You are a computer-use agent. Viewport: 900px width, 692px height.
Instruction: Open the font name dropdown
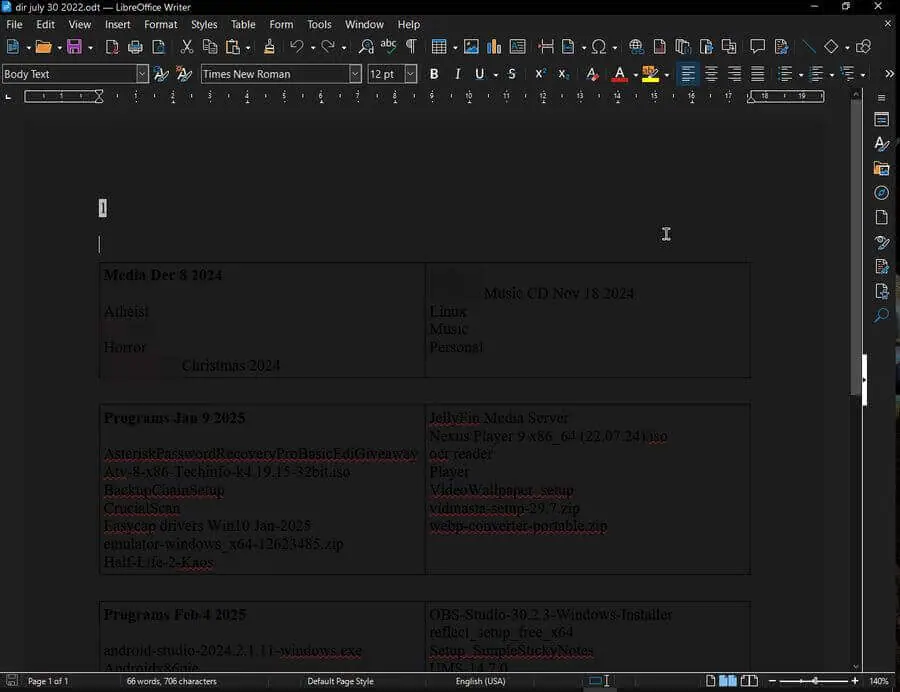click(355, 74)
